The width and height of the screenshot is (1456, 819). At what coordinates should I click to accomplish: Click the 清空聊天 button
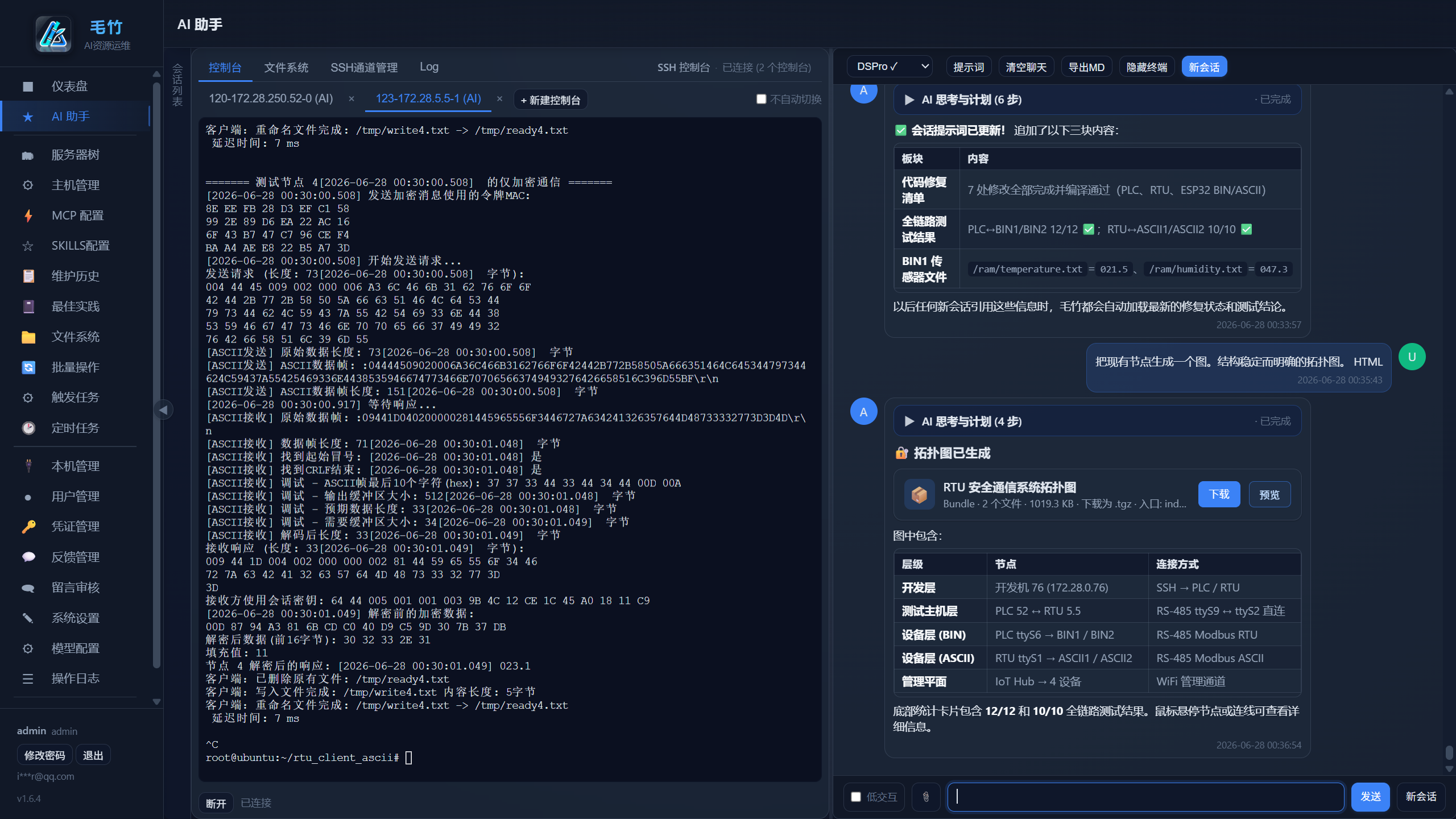coord(1026,67)
